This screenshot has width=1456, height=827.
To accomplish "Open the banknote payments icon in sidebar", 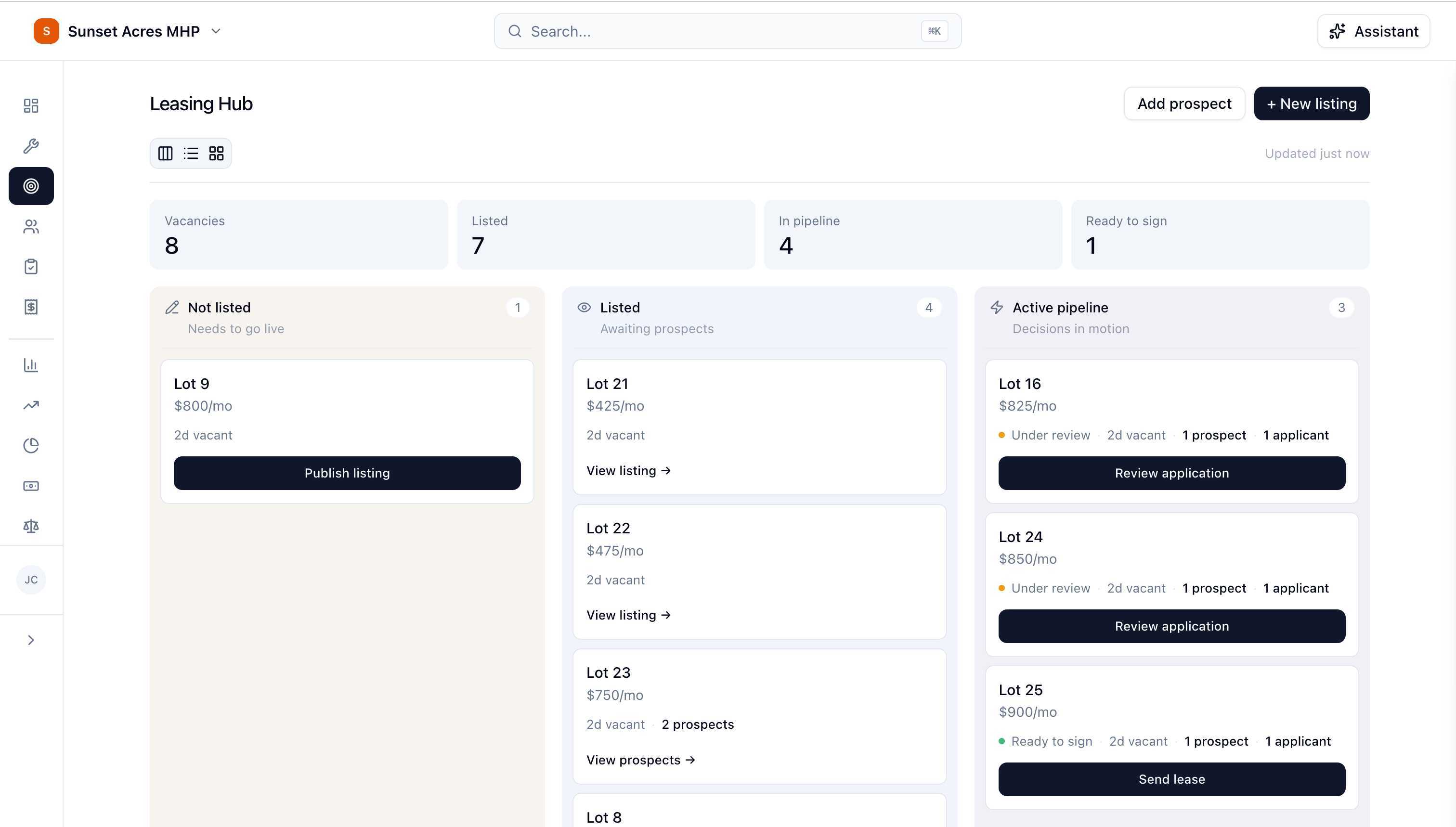I will tap(31, 486).
